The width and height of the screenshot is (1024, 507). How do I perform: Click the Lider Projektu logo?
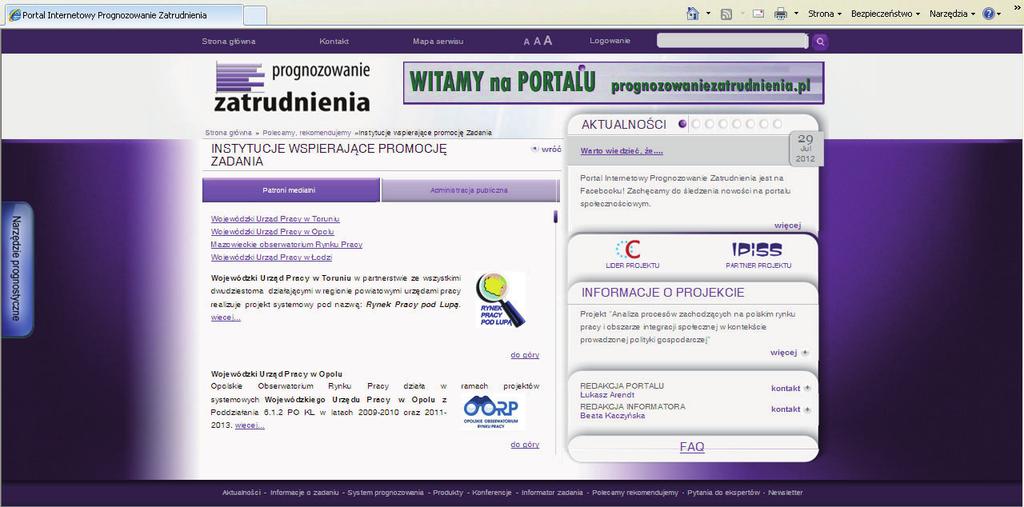click(x=629, y=250)
